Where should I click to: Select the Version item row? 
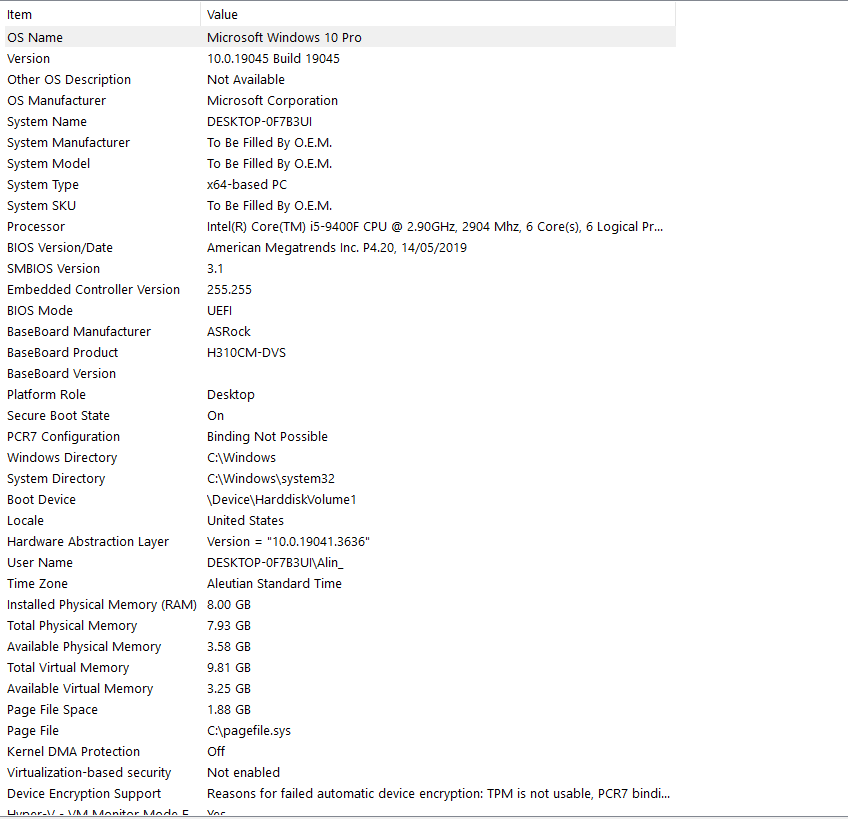340,58
